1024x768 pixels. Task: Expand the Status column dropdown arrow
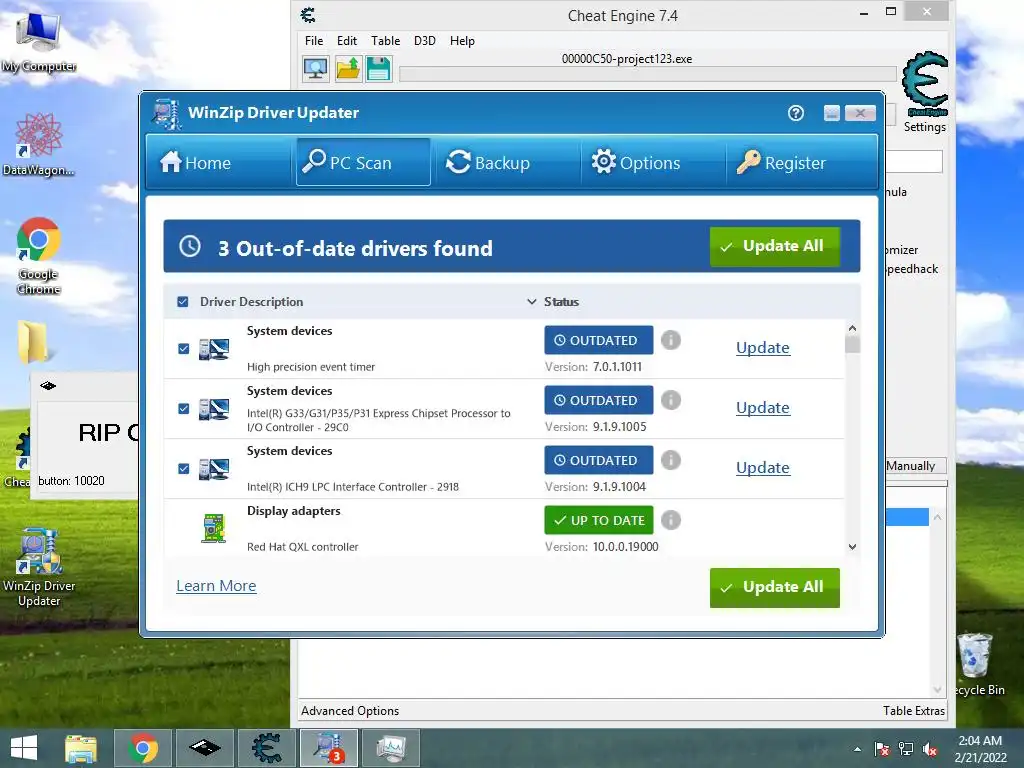(x=532, y=302)
